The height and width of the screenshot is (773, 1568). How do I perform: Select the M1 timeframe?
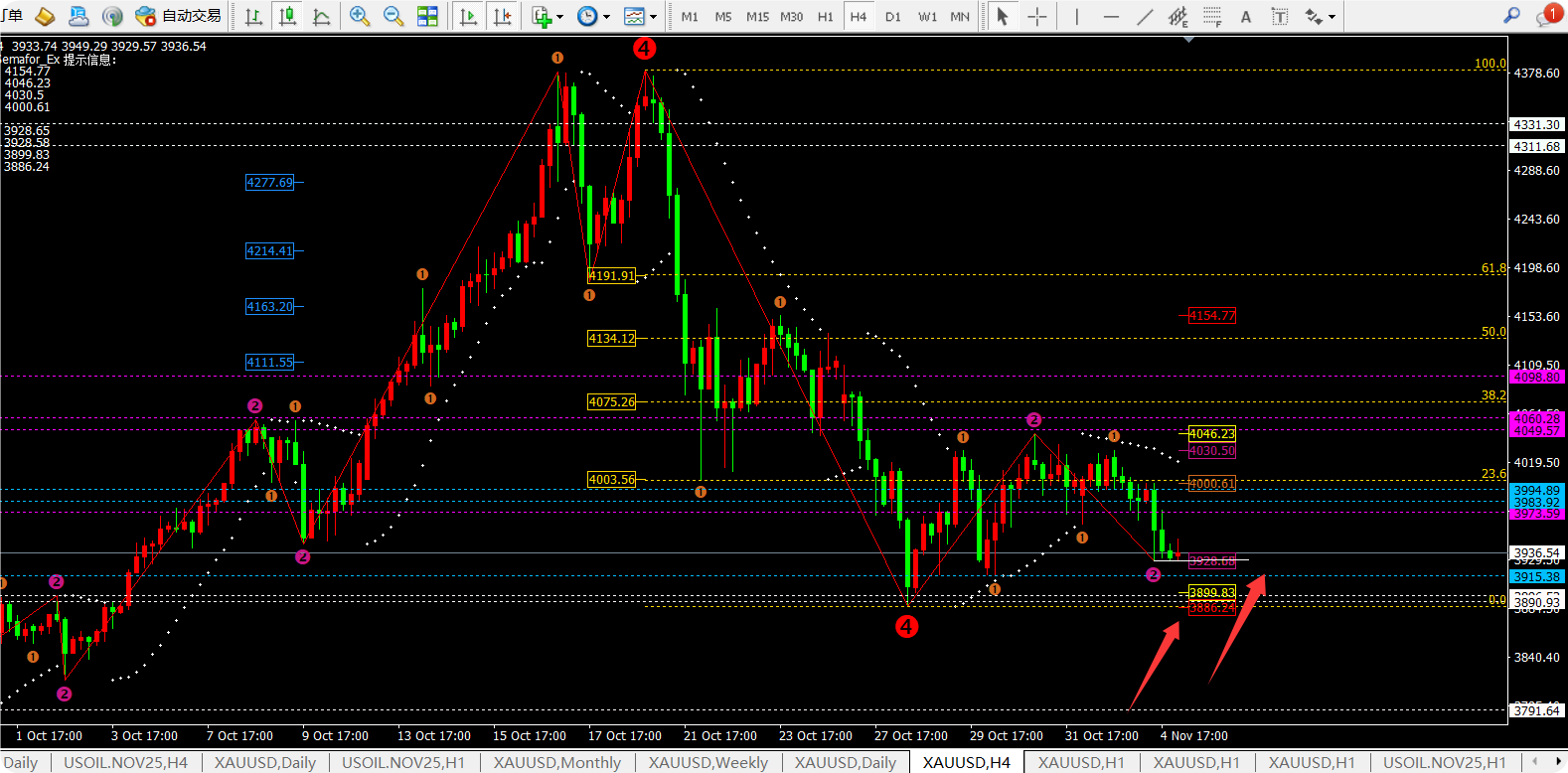(690, 17)
